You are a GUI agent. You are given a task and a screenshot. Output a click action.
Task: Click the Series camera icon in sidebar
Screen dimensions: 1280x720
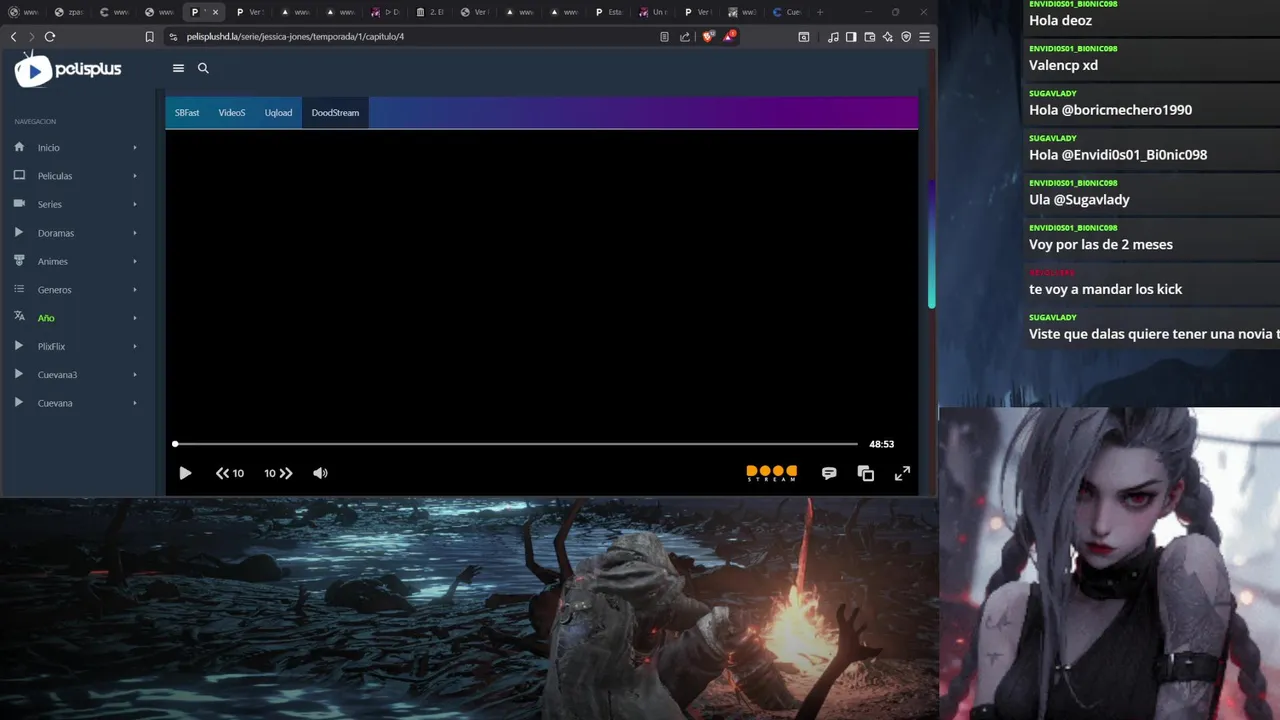tap(19, 203)
